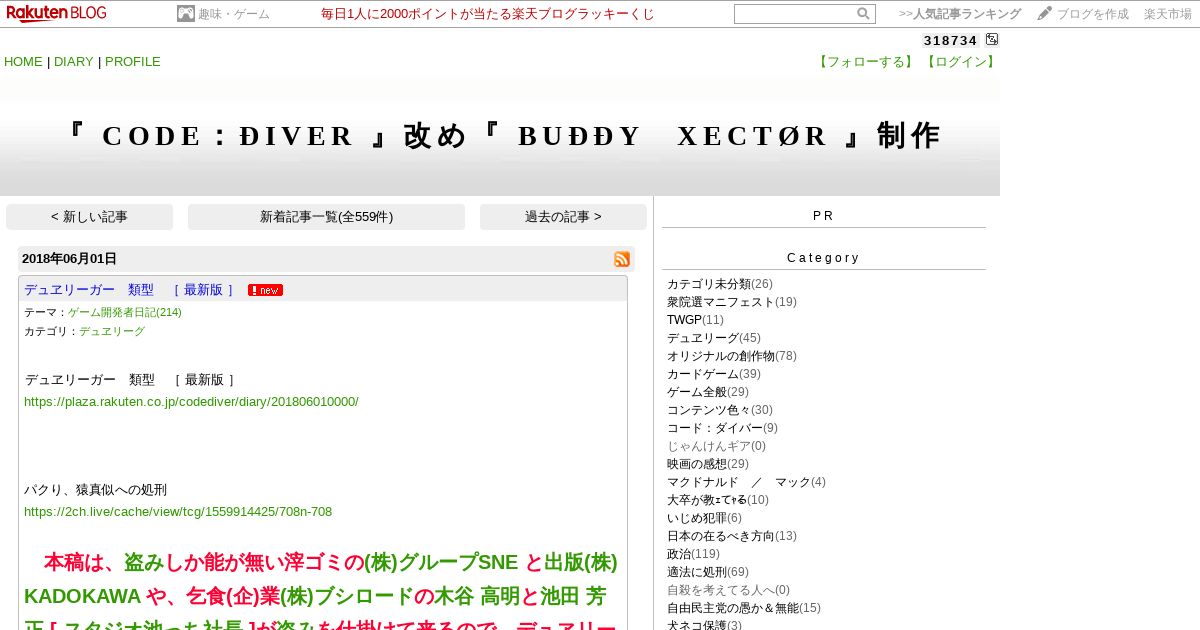
Task: Open category 犬ネコ保護(3)
Action: coord(705,625)
